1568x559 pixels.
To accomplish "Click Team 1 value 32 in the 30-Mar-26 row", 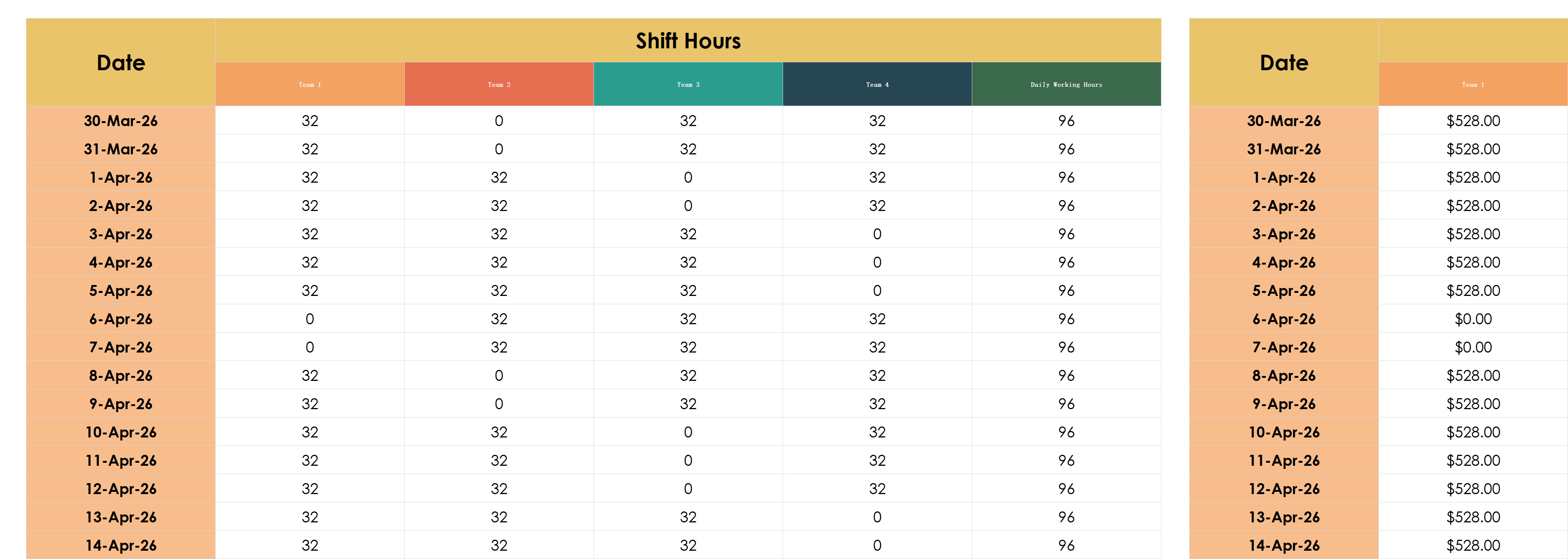I will pyautogui.click(x=310, y=120).
